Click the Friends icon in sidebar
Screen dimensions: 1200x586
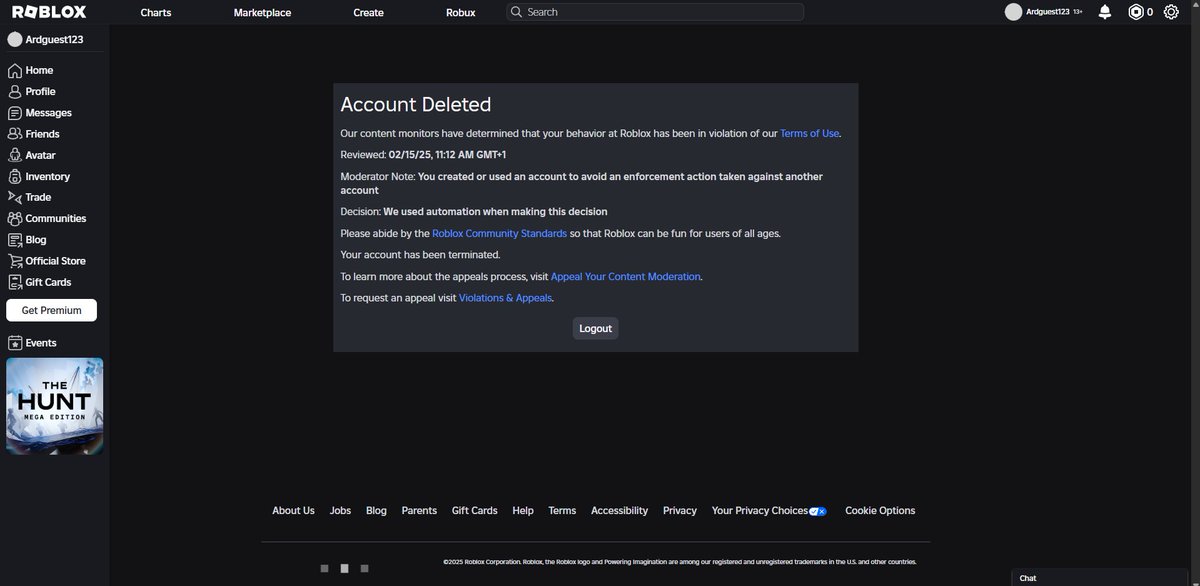(15, 134)
